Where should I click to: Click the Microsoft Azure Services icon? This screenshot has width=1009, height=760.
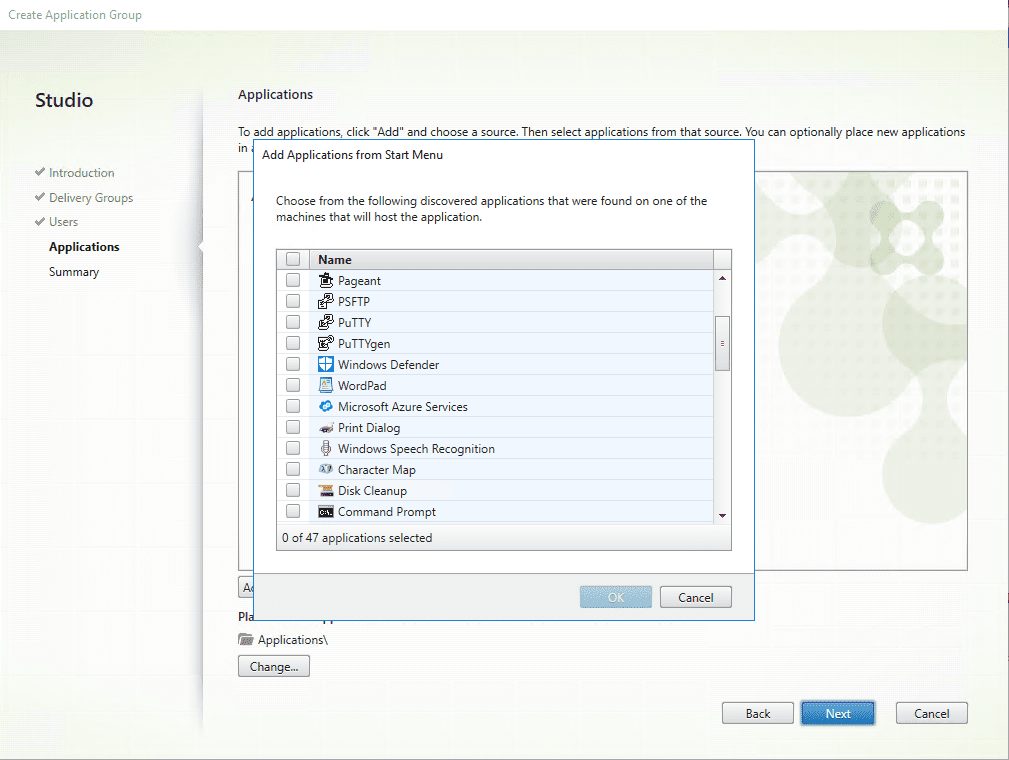pos(326,406)
